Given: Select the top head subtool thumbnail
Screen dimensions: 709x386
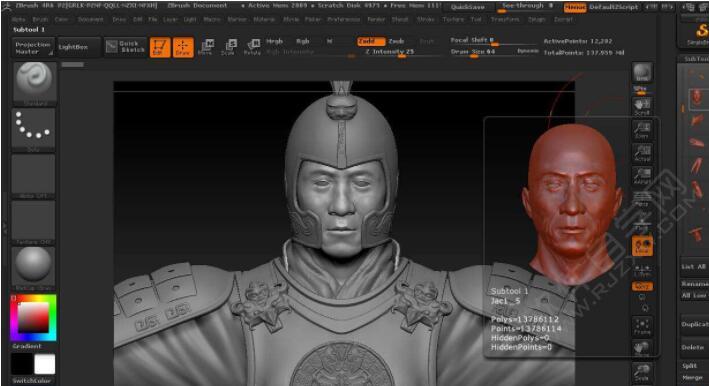Looking at the screenshot, I should point(696,98).
